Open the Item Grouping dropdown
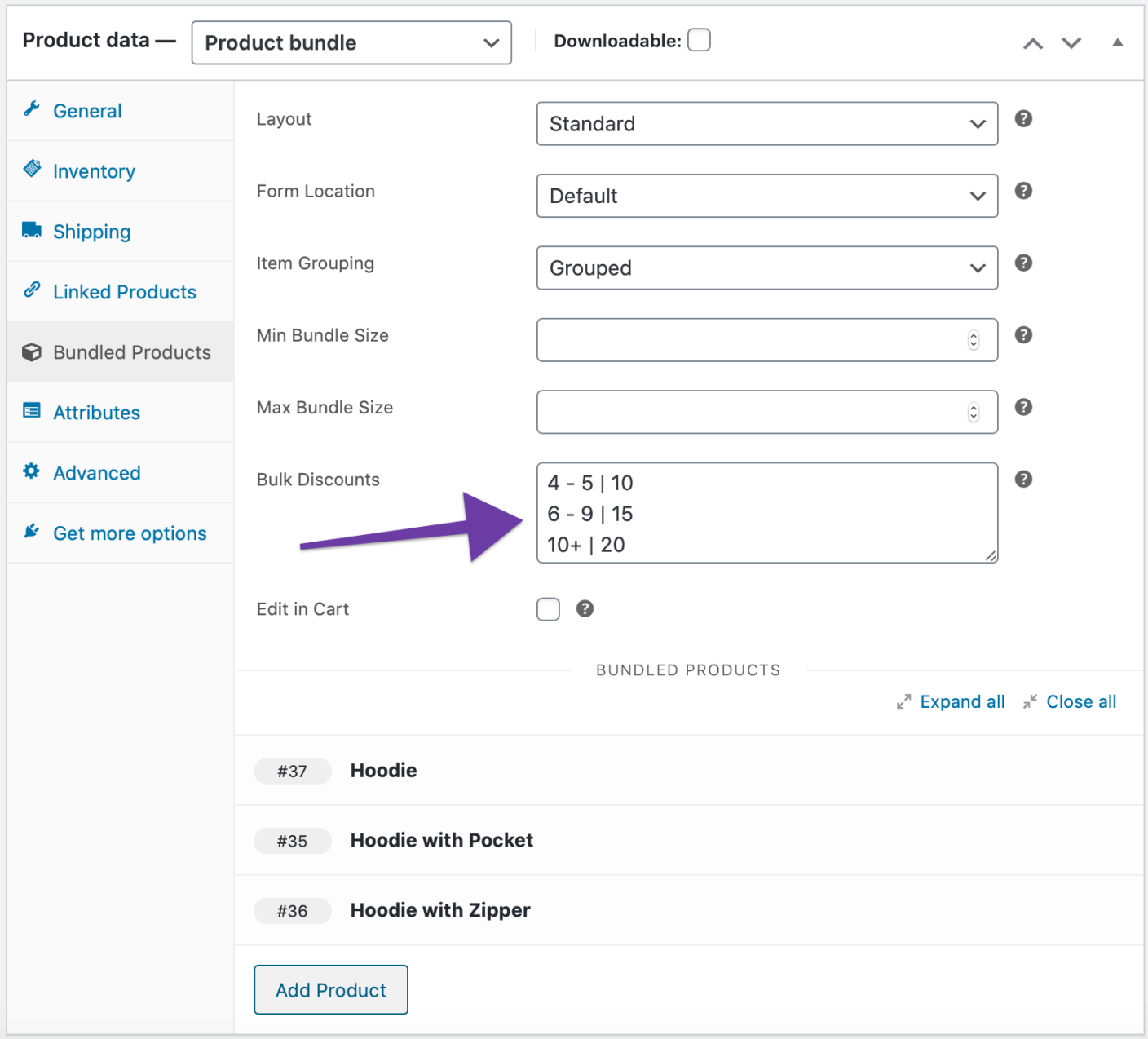Screen dimensions: 1148x1039 click(x=767, y=267)
